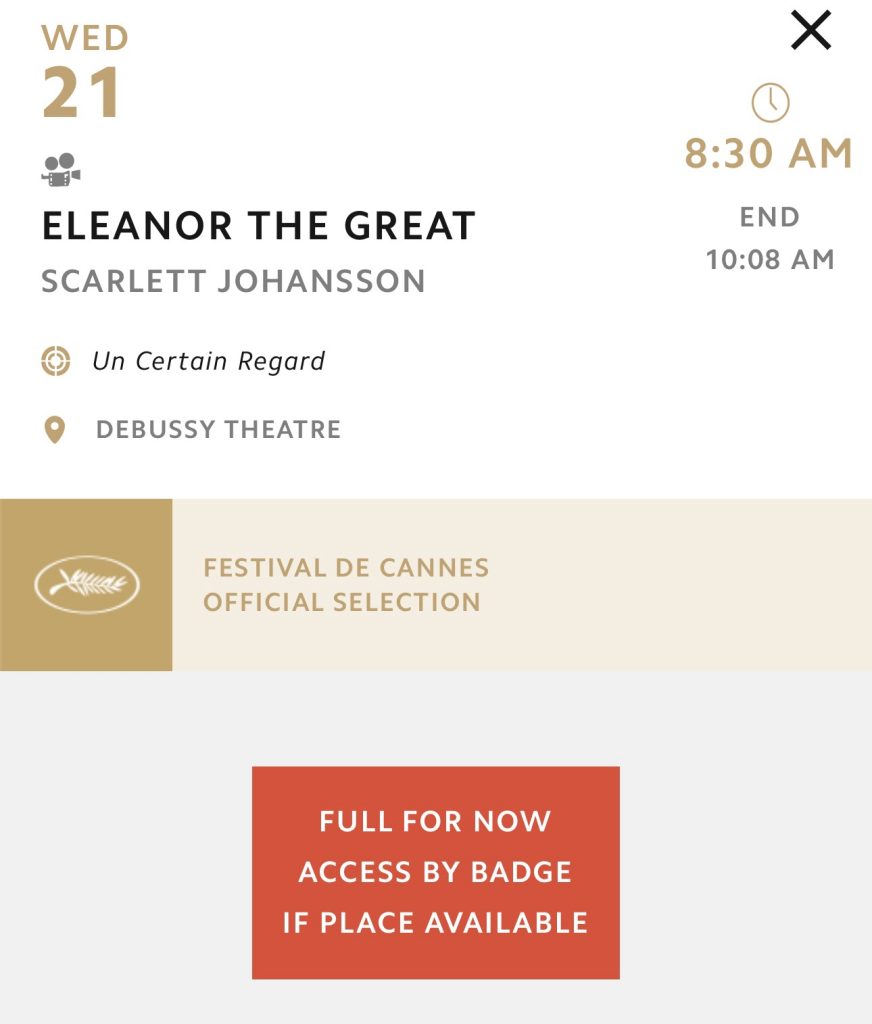This screenshot has width=872, height=1024.
Task: Open the Eleanor the Great film title
Action: click(x=258, y=227)
